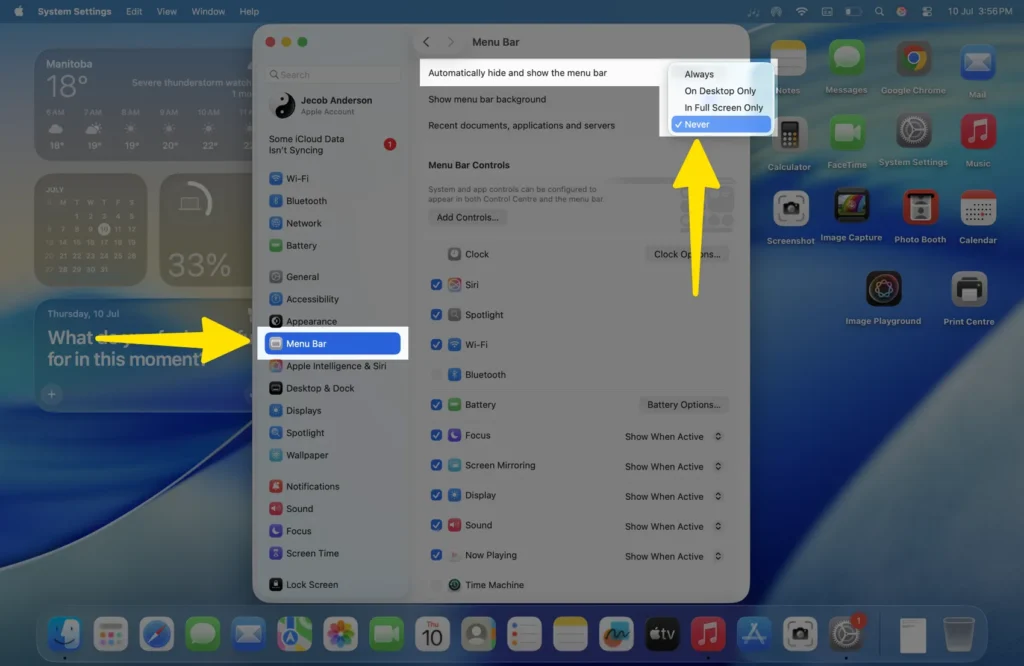Viewport: 1024px width, 666px height.
Task: Enable the Bluetooth menu bar control checkbox
Action: [437, 374]
